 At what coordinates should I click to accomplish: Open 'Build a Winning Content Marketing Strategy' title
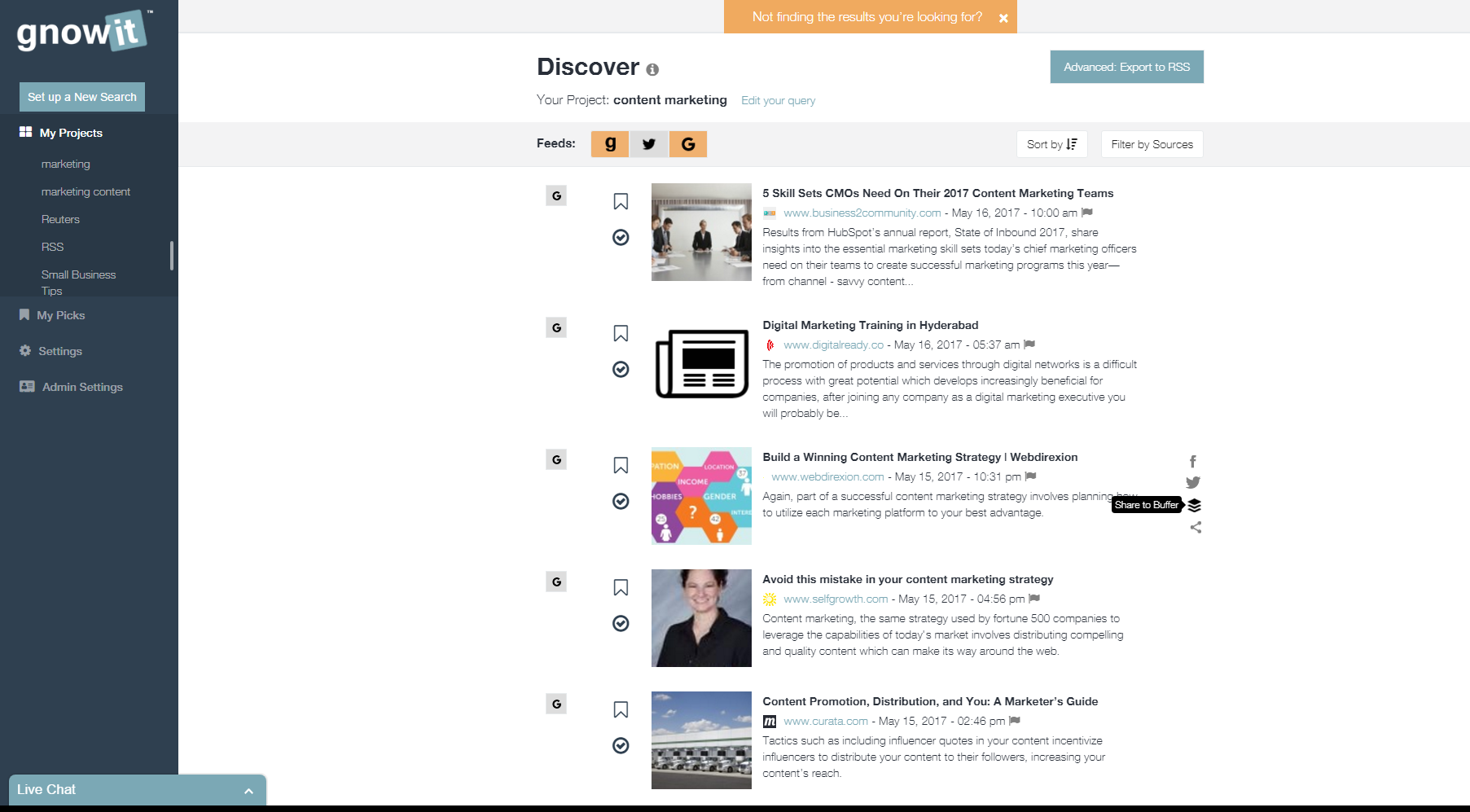click(919, 457)
